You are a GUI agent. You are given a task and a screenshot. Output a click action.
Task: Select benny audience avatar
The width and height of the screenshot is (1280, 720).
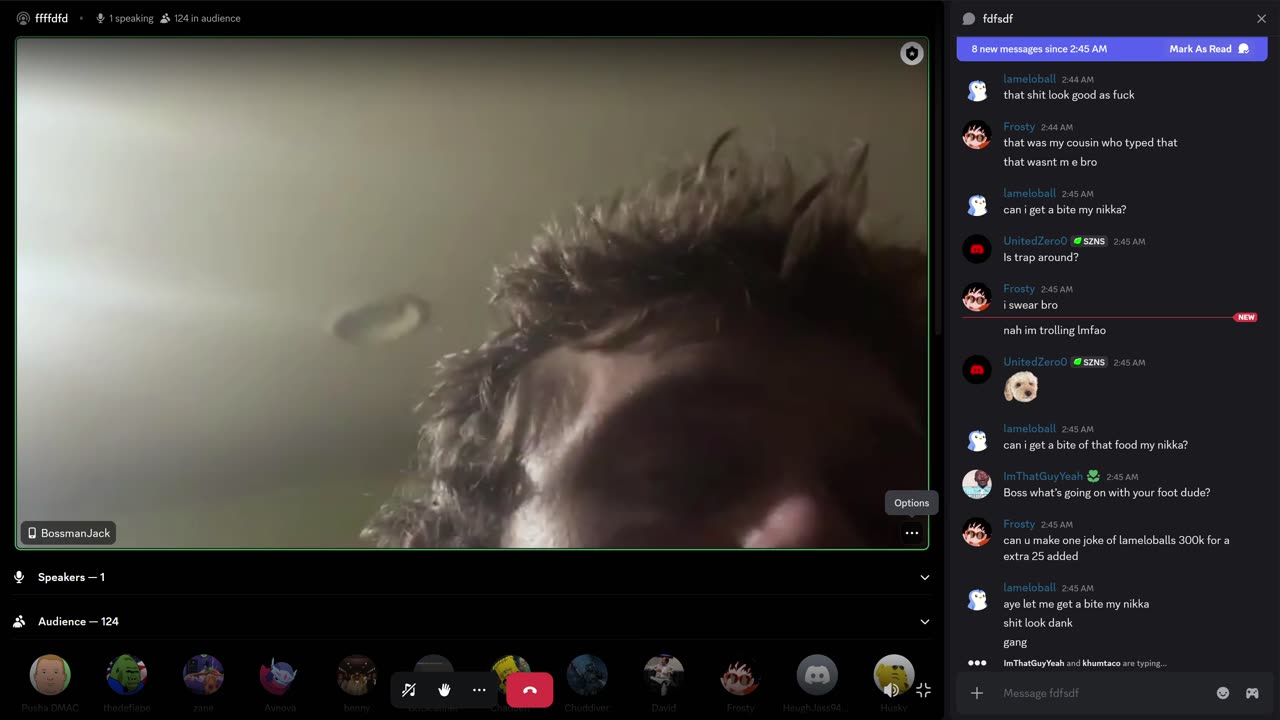(x=357, y=675)
